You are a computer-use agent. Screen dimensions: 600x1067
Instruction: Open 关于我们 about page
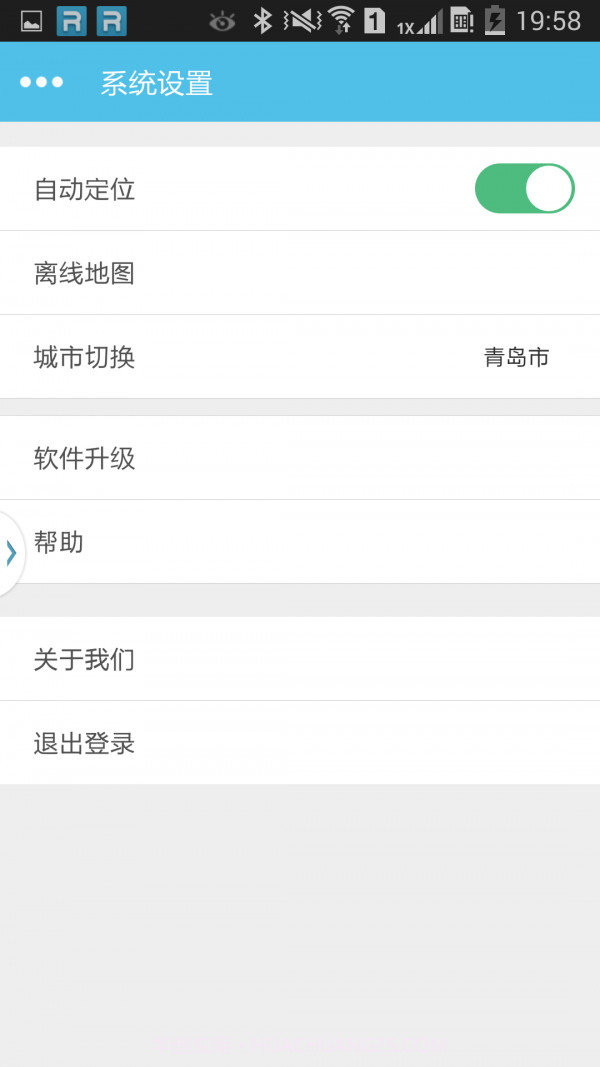point(300,659)
